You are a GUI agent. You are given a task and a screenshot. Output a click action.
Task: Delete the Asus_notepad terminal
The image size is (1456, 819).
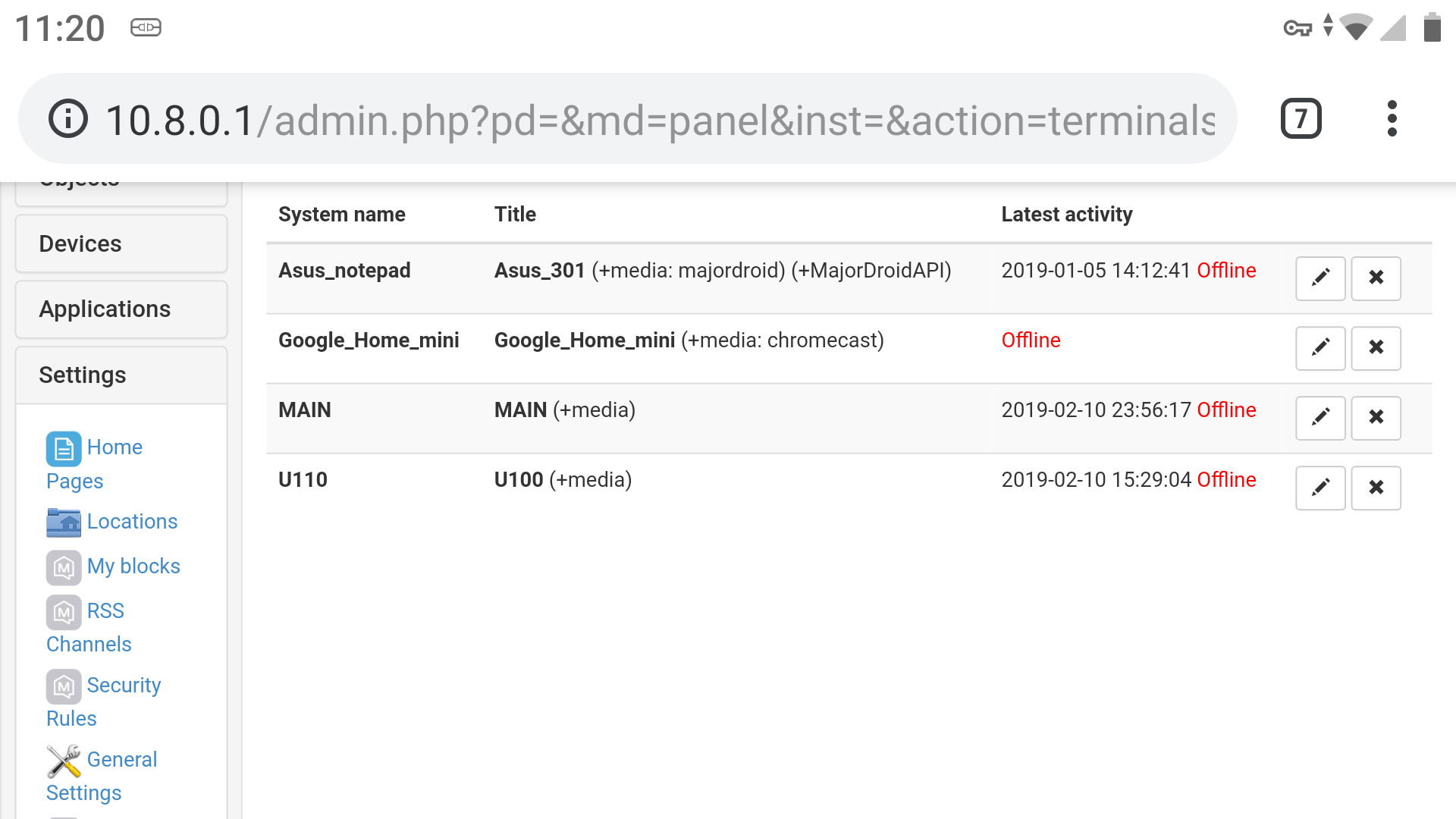1376,278
